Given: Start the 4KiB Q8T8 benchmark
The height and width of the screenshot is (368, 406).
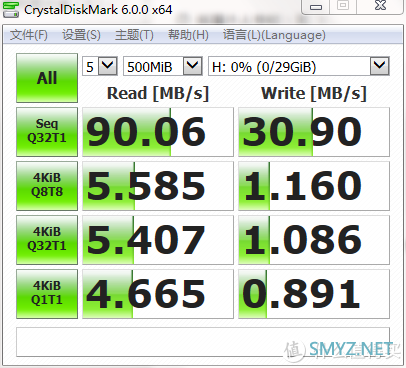Looking at the screenshot, I should coord(47,186).
